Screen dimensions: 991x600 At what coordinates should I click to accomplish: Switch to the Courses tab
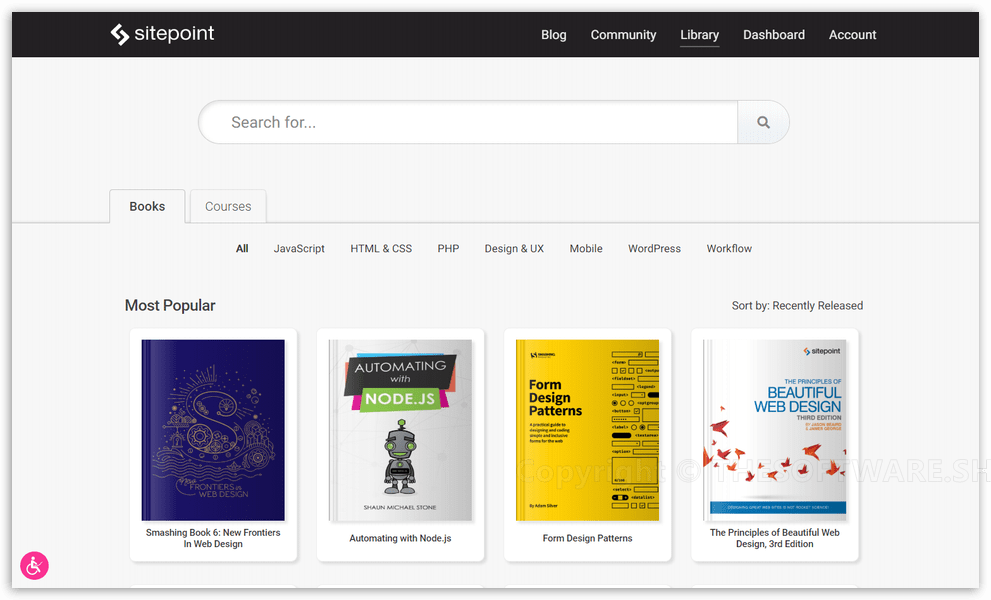(228, 206)
